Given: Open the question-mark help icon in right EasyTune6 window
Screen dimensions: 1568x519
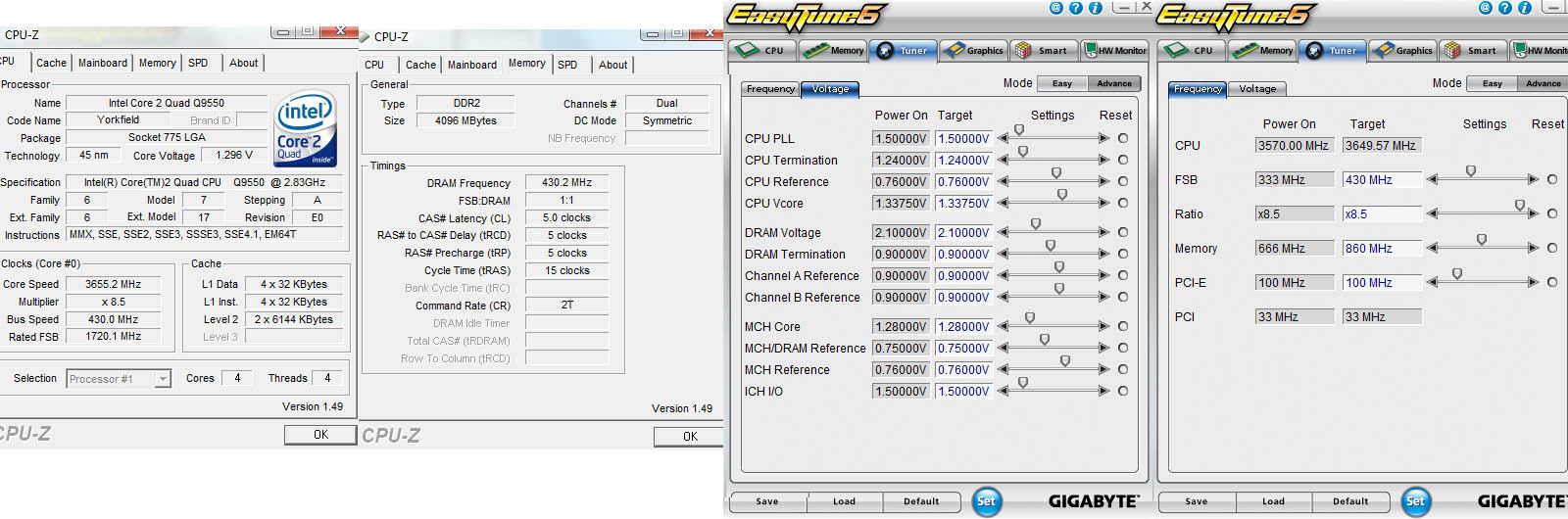Looking at the screenshot, I should point(1504,8).
